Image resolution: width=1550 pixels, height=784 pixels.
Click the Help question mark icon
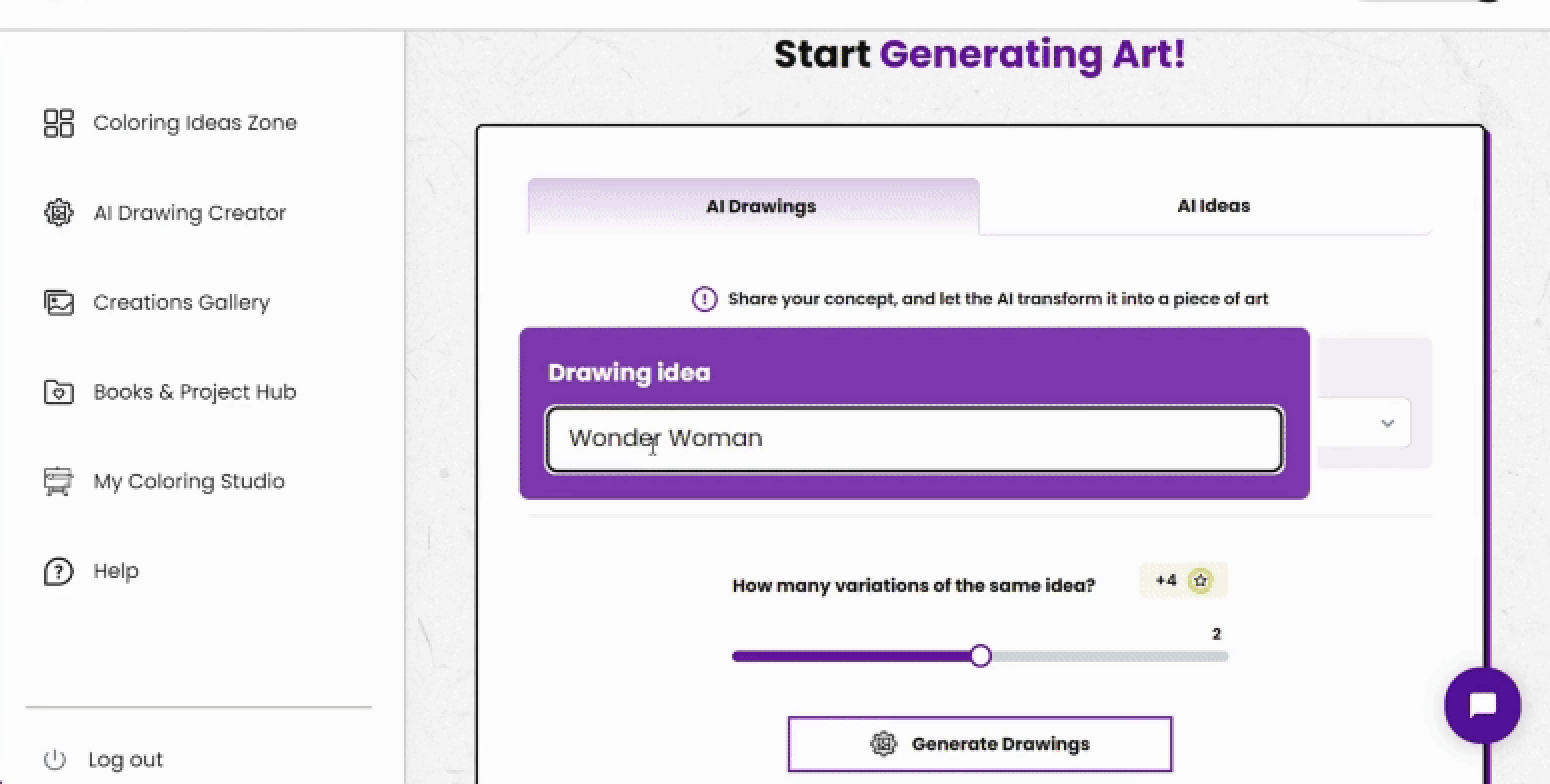59,571
